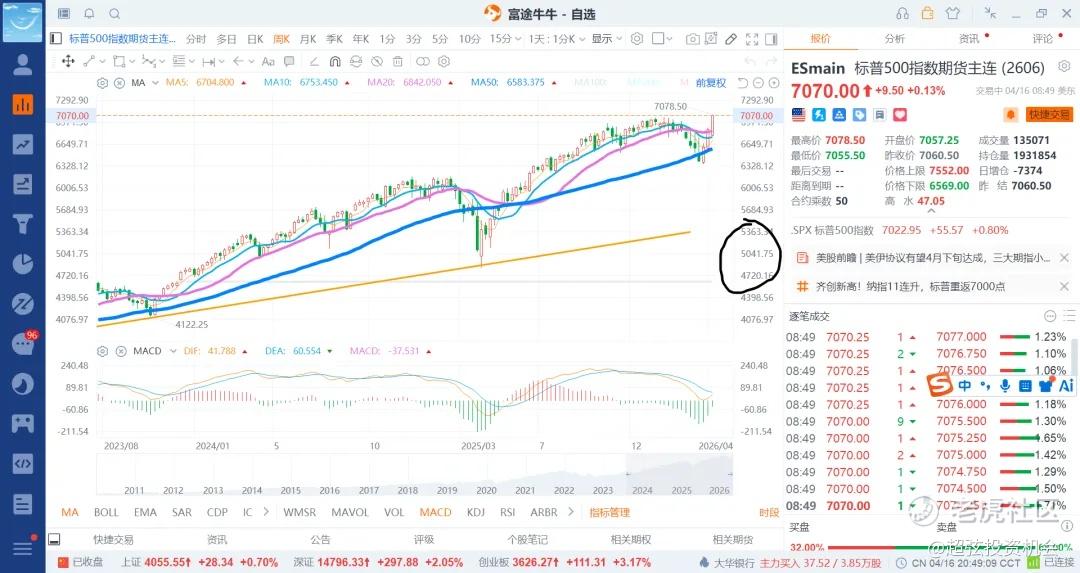1080x573 pixels.
Task: Enter fullscreen chart mode
Action: [x=752, y=39]
